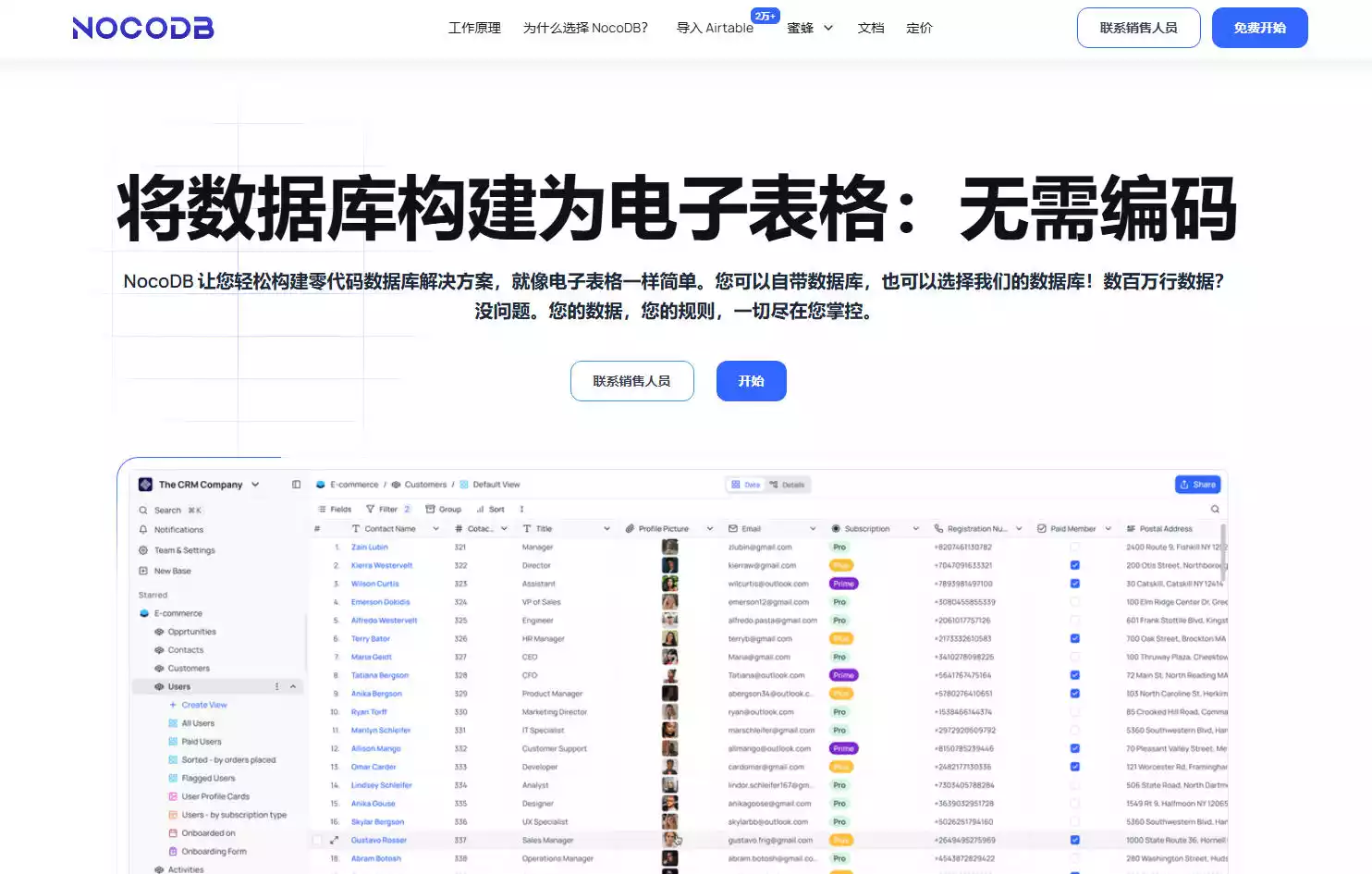Screen dimensions: 1372x874
Task: Click the Notifications bell icon
Action: (143, 530)
